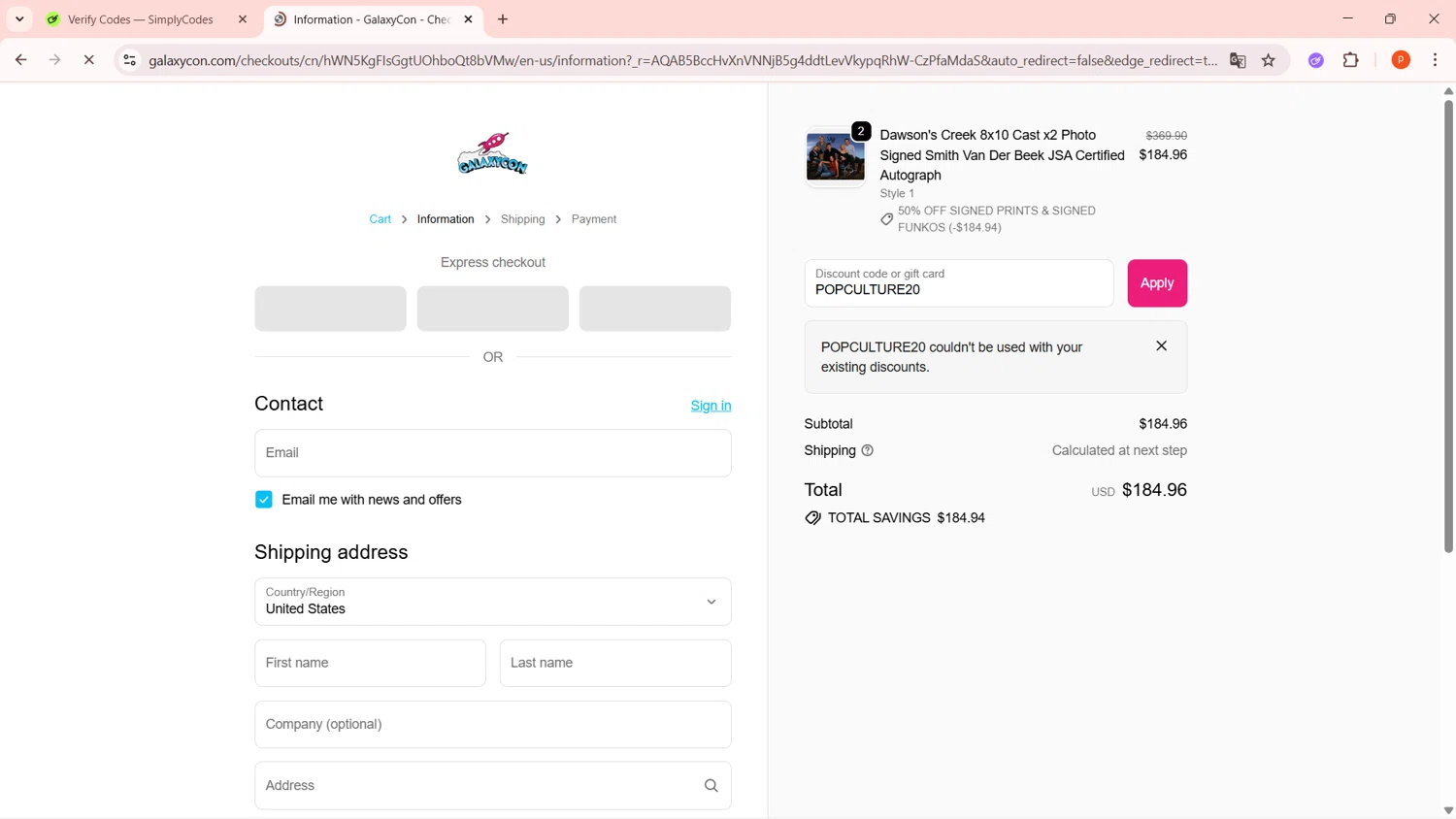This screenshot has height=819, width=1456.
Task: Open the browser extensions puzzle icon
Action: coord(1351,60)
